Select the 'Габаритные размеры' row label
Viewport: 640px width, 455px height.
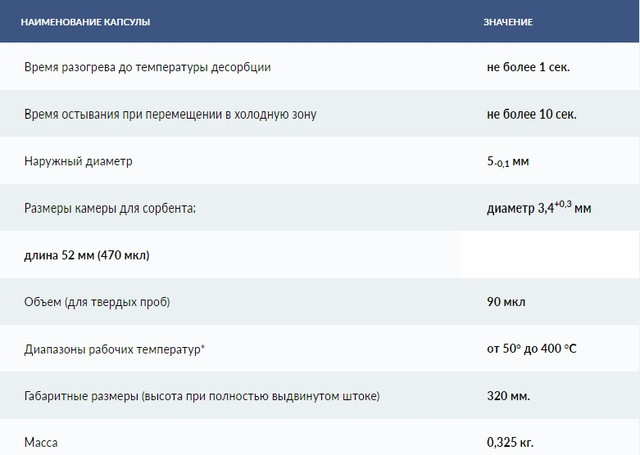coord(202,396)
